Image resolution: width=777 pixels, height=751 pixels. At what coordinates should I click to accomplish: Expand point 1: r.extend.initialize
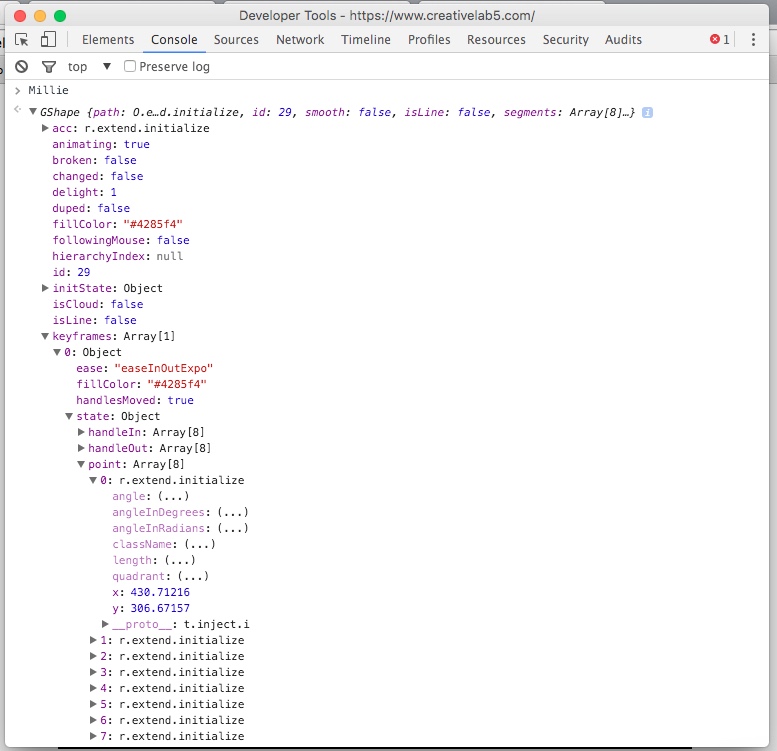pos(93,640)
